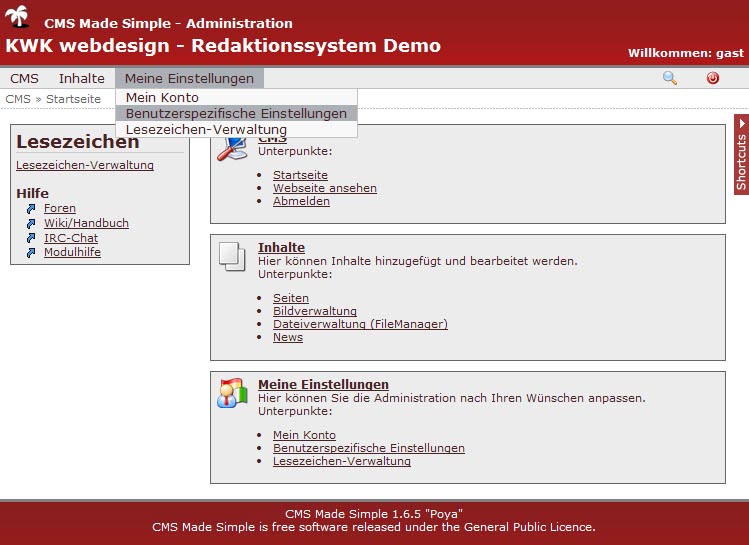Viewport: 749px width, 545px height.
Task: Click the 'CMS Made Simple 1.6.5 "Poya"' footer text
Action: [374, 514]
